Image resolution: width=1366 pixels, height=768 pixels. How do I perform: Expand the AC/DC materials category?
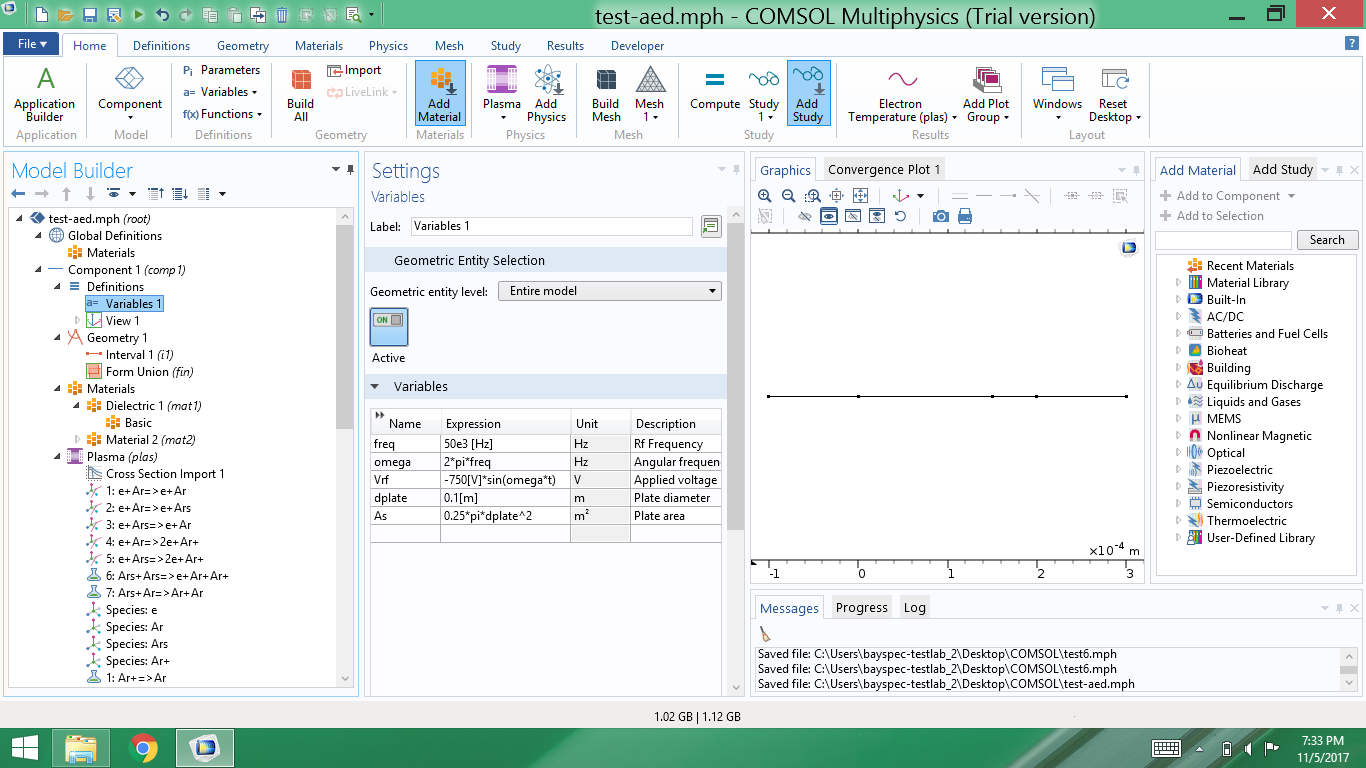(x=1178, y=317)
